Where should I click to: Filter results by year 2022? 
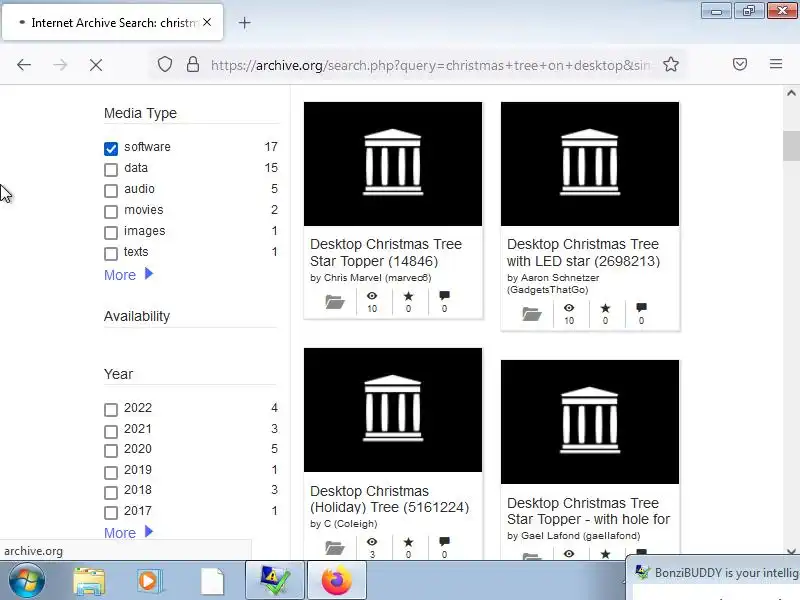111,409
